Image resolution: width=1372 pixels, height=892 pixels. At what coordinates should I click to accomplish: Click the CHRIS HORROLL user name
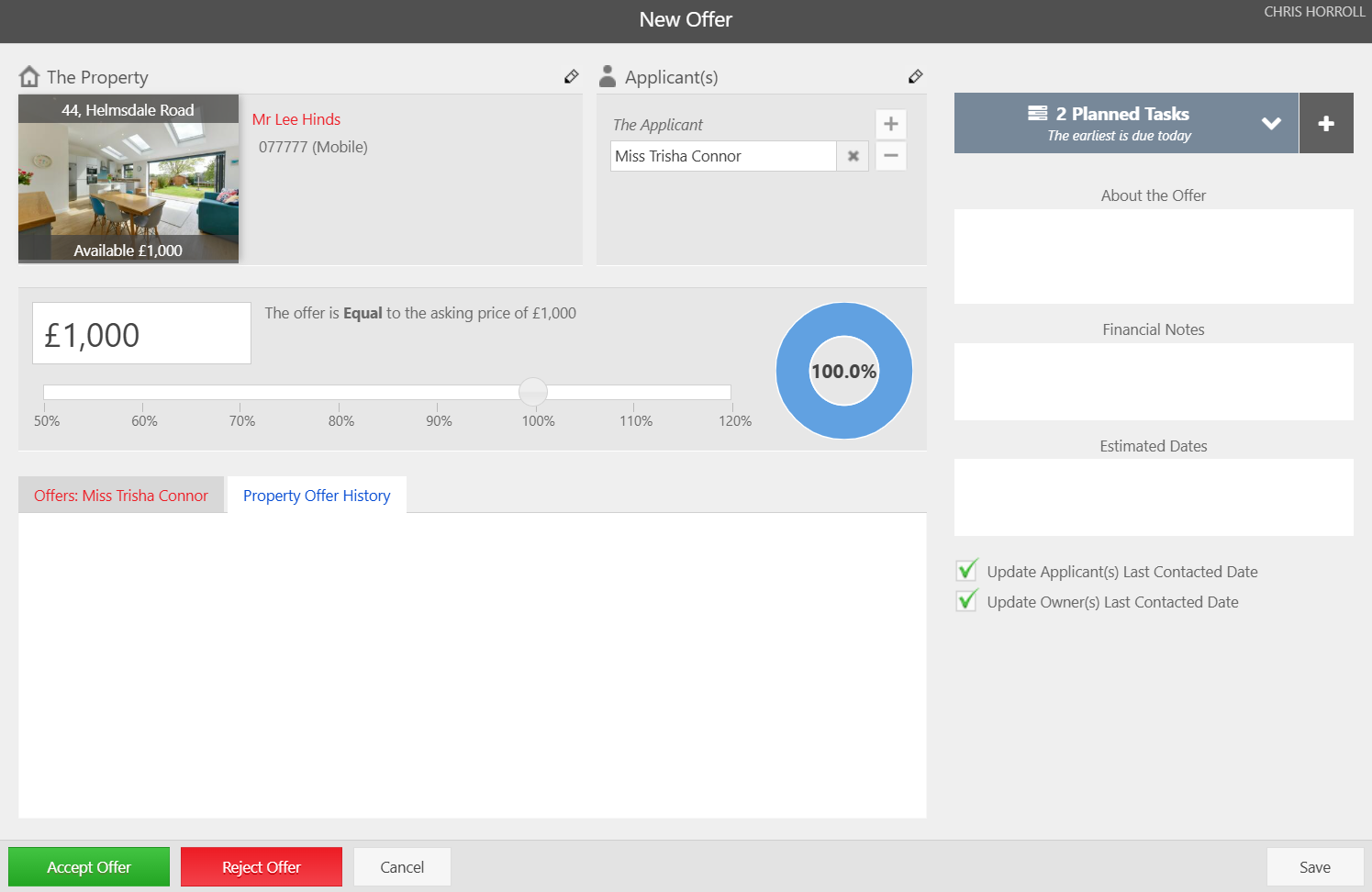[x=1314, y=12]
